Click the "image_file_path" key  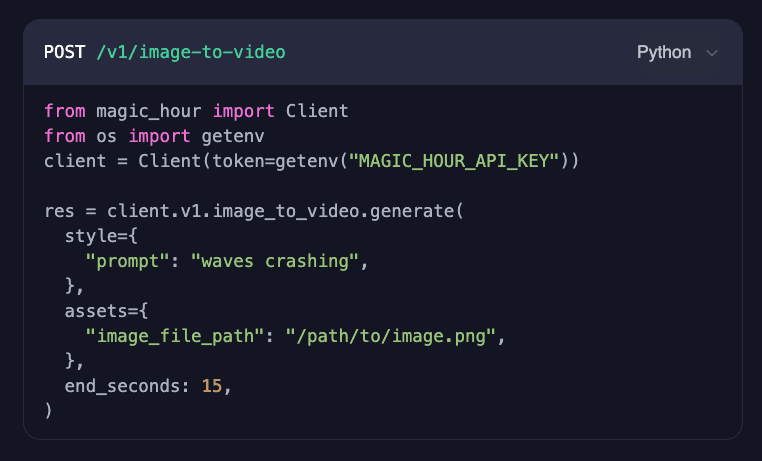[175, 336]
